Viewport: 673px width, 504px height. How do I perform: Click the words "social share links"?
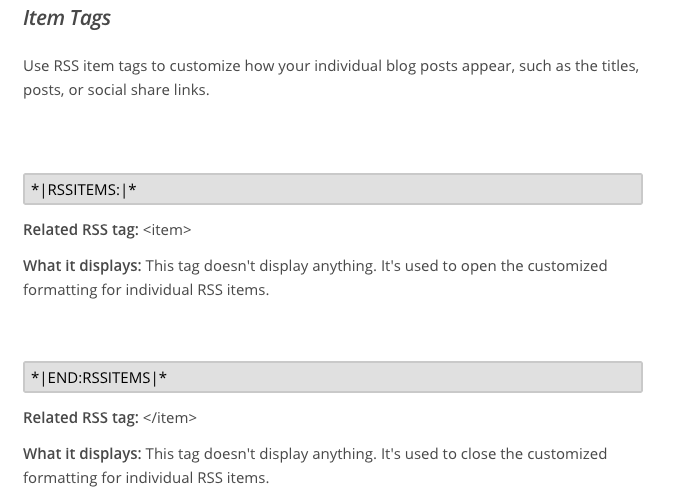point(148,90)
